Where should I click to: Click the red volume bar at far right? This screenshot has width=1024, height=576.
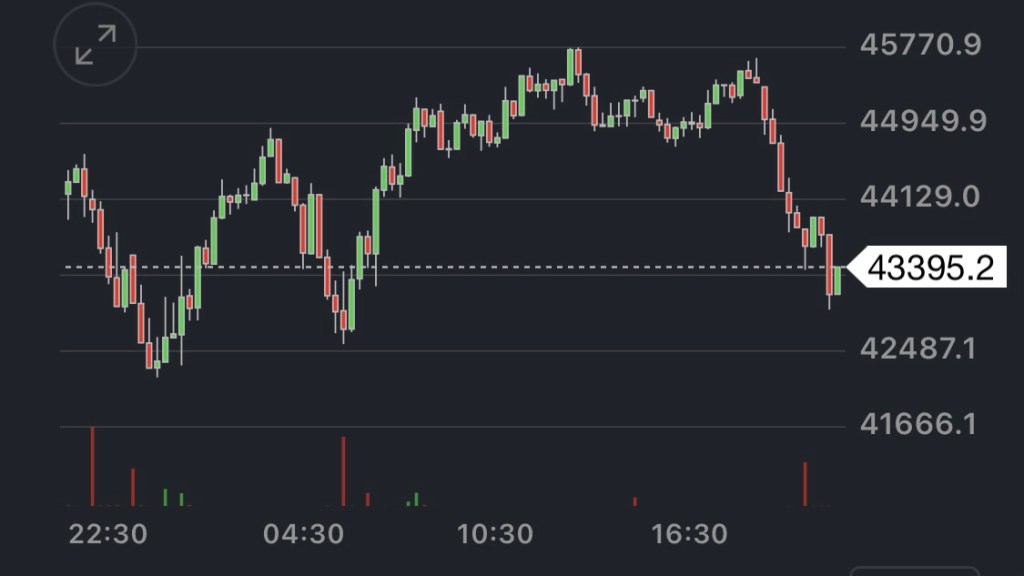point(805,483)
